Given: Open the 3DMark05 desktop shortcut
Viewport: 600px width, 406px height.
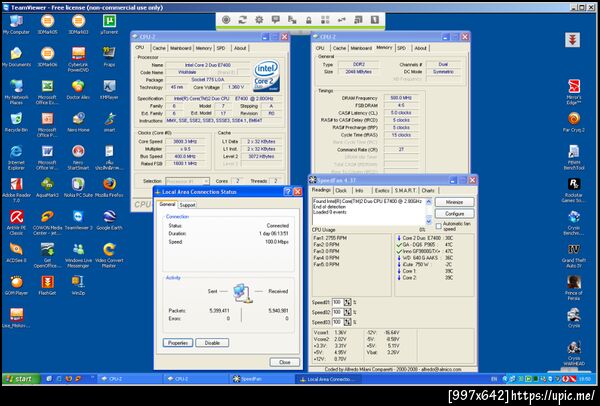Looking at the screenshot, I should tap(47, 24).
